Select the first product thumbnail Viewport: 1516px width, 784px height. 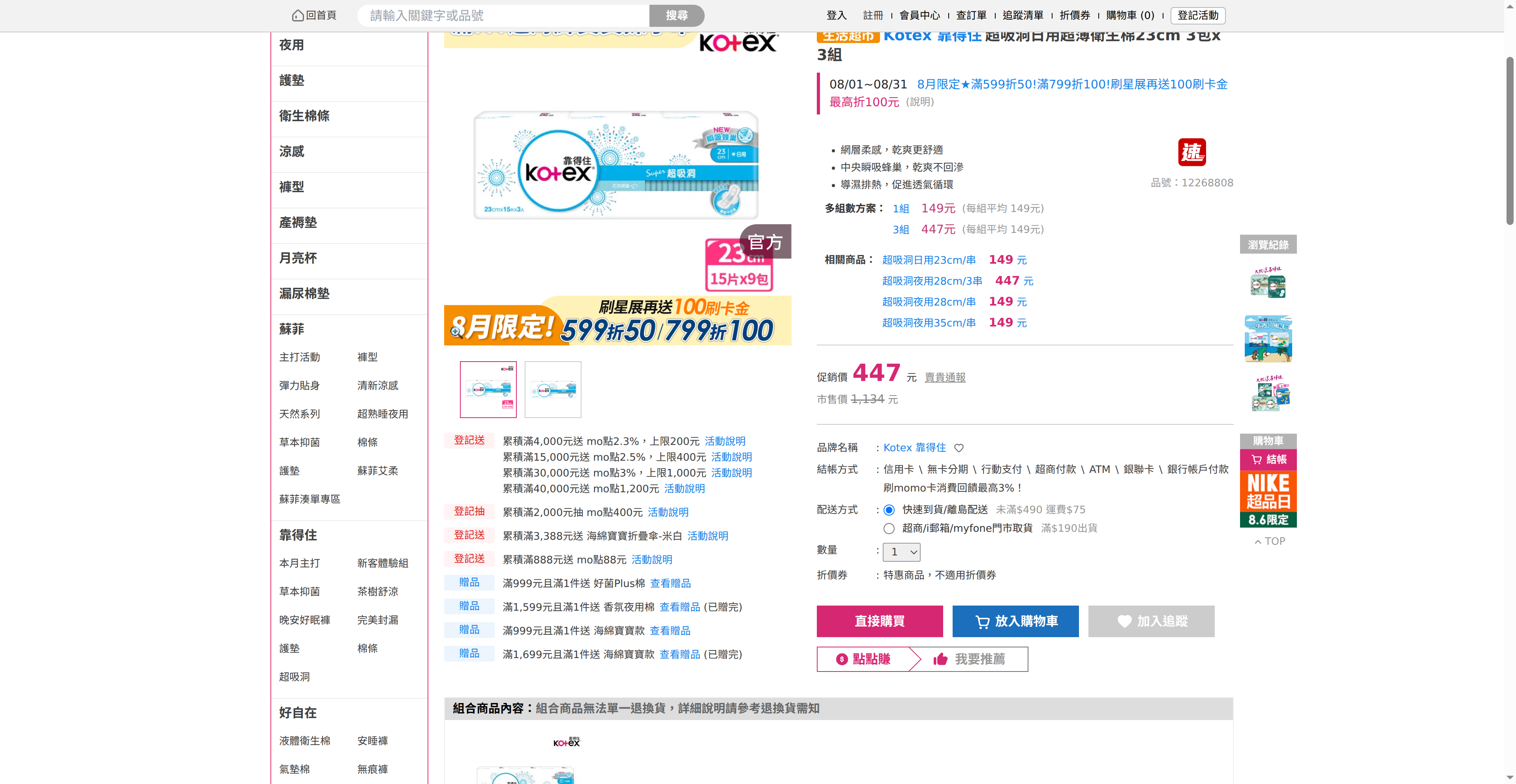488,390
